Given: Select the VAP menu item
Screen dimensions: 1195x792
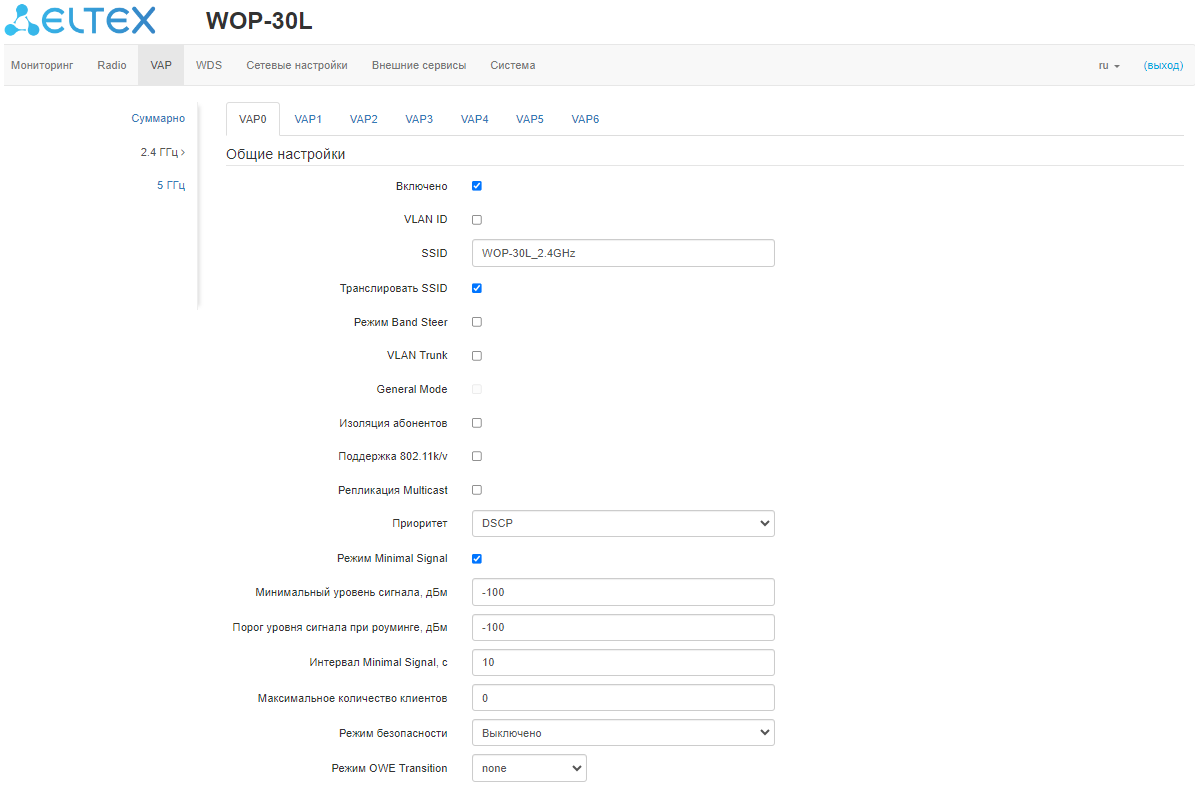Looking at the screenshot, I should click(x=161, y=66).
